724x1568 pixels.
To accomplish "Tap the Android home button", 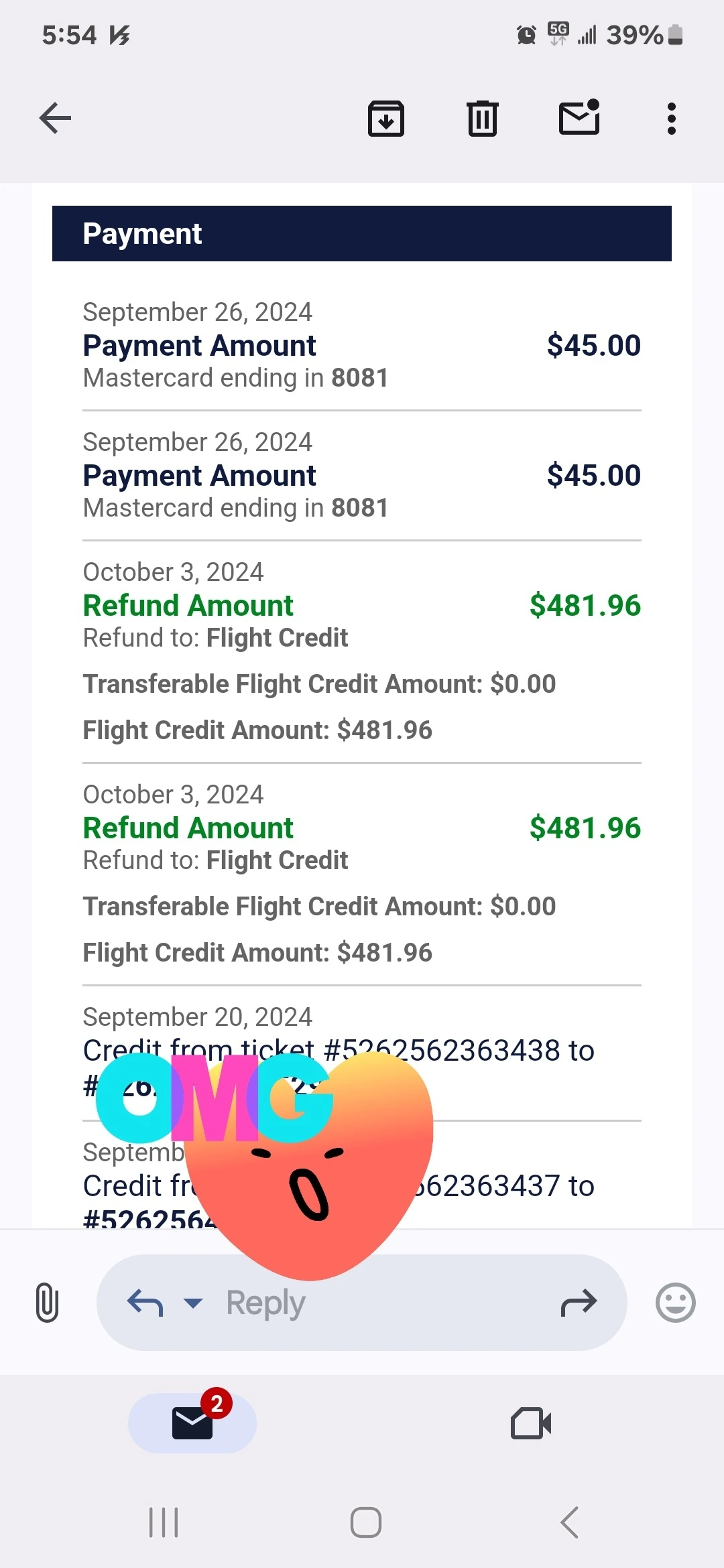I will pyautogui.click(x=366, y=1522).
